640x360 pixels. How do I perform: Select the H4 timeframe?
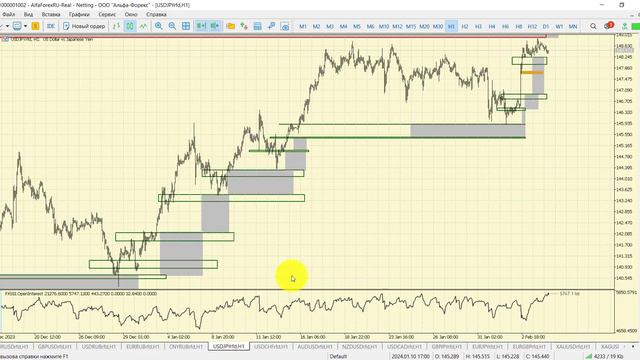point(491,26)
